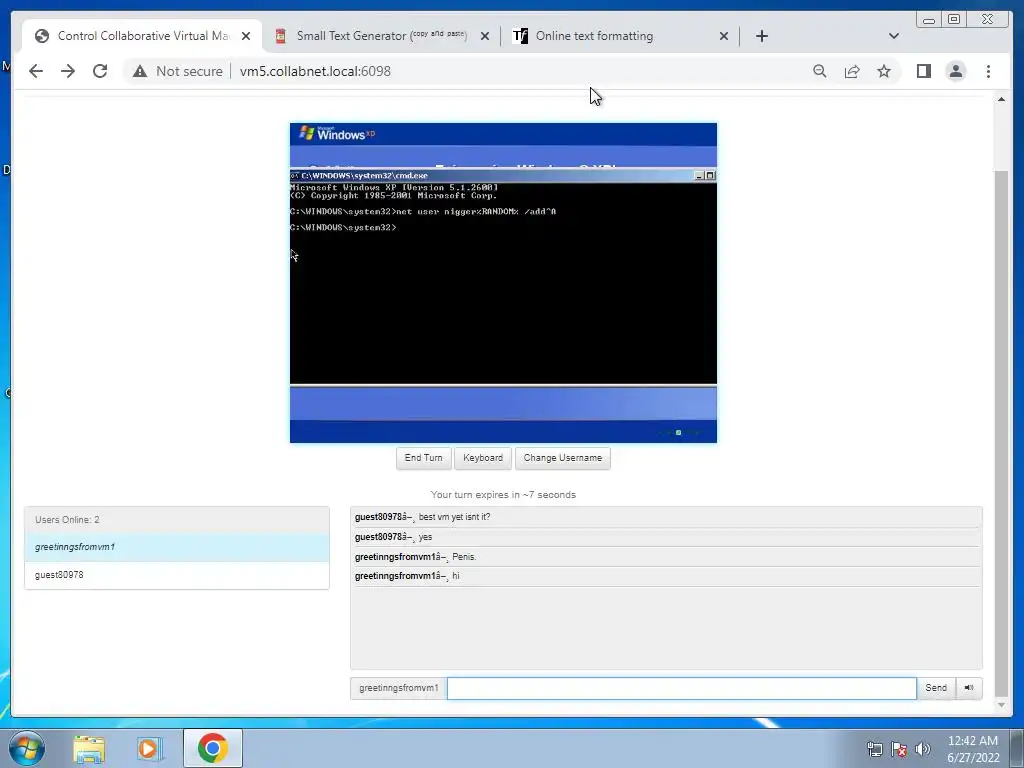Open Action Center flag tray icon

pos(899,749)
